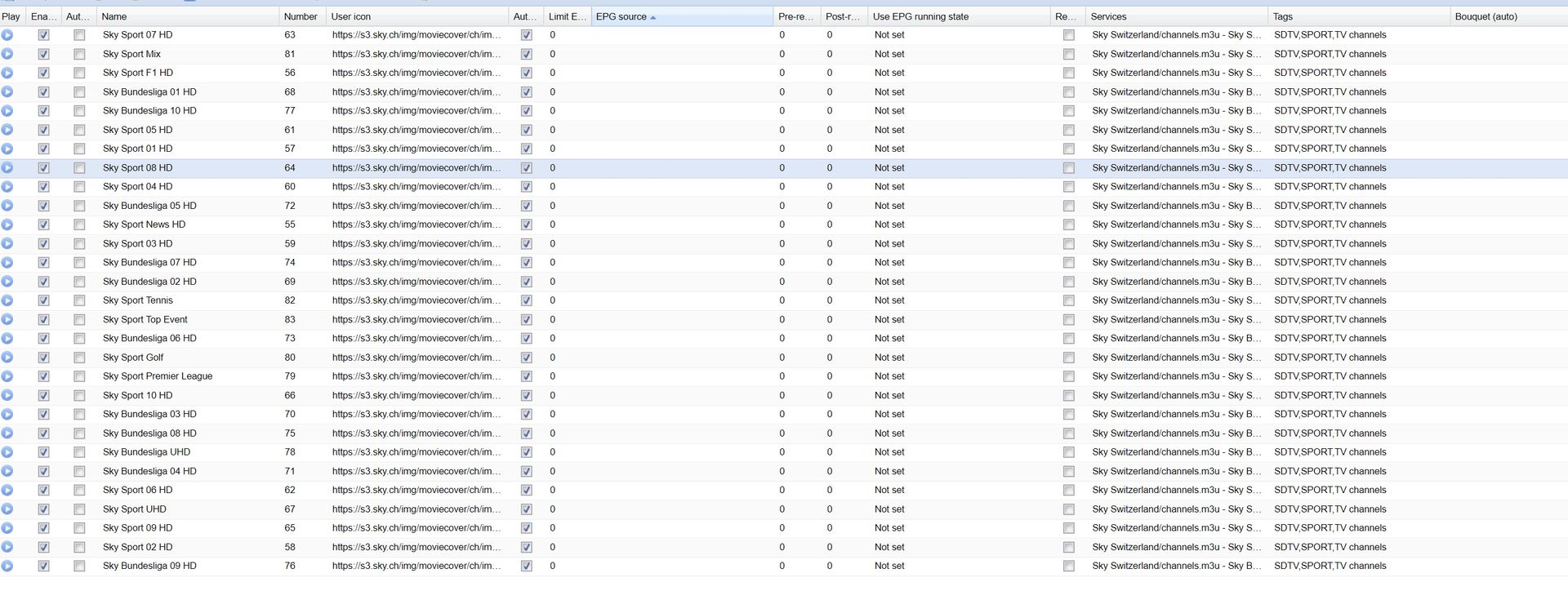1568x591 pixels.
Task: Select the 'Sky Sport 09 HD' name cell
Action: point(187,528)
